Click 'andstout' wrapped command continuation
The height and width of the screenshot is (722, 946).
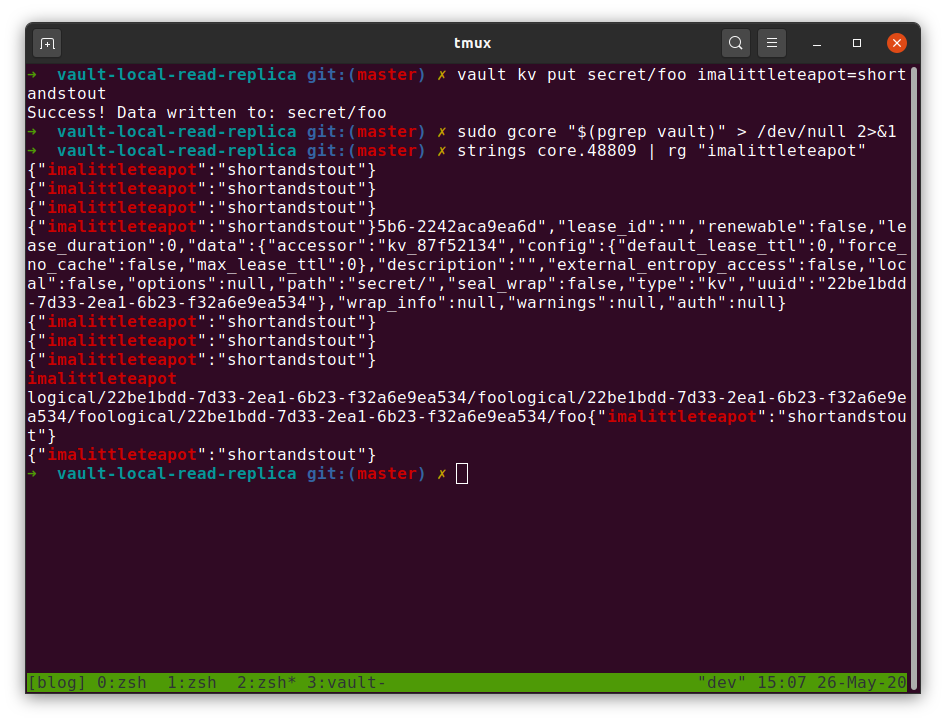66,93
